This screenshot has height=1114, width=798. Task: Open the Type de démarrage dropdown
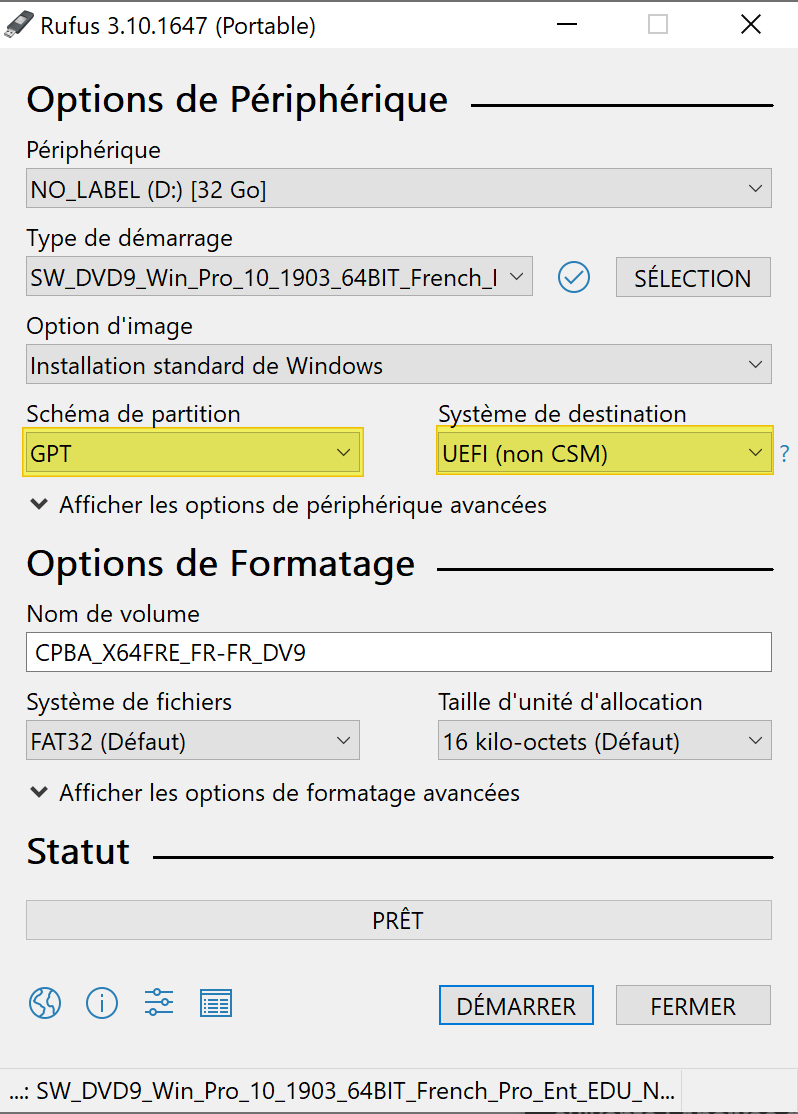(x=279, y=277)
